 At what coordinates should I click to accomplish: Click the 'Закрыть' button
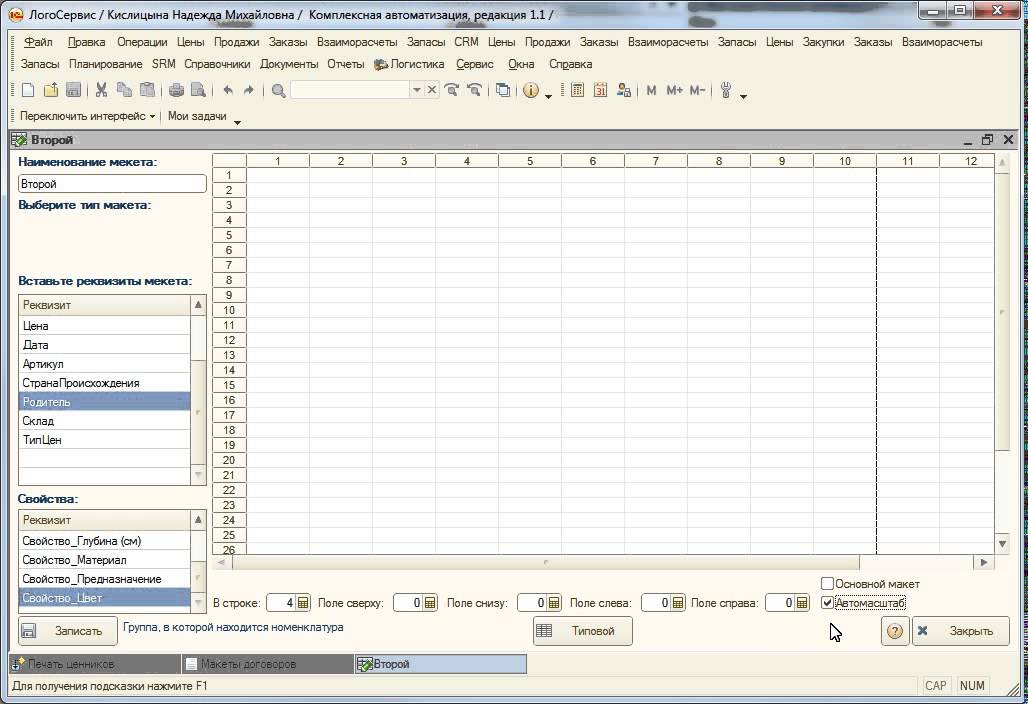960,631
